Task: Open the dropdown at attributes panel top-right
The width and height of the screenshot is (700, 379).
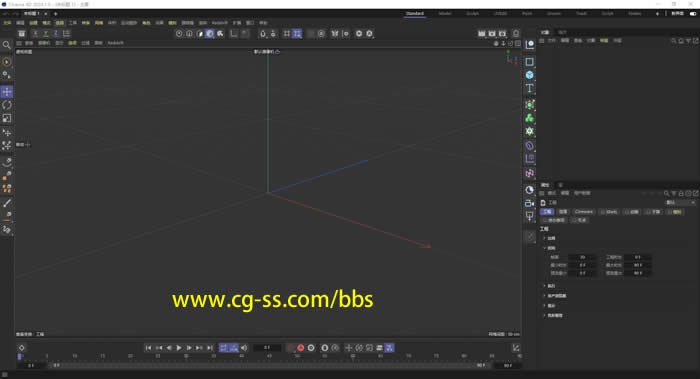Action: click(x=680, y=203)
